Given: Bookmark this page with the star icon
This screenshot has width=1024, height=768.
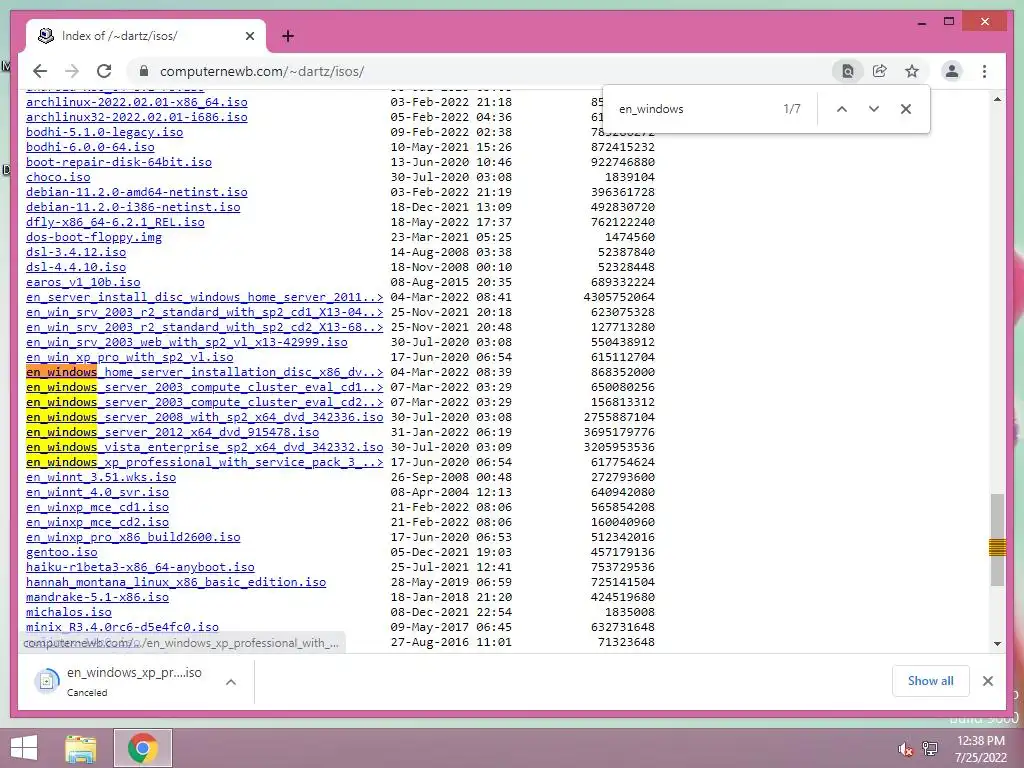Looking at the screenshot, I should pos(912,71).
